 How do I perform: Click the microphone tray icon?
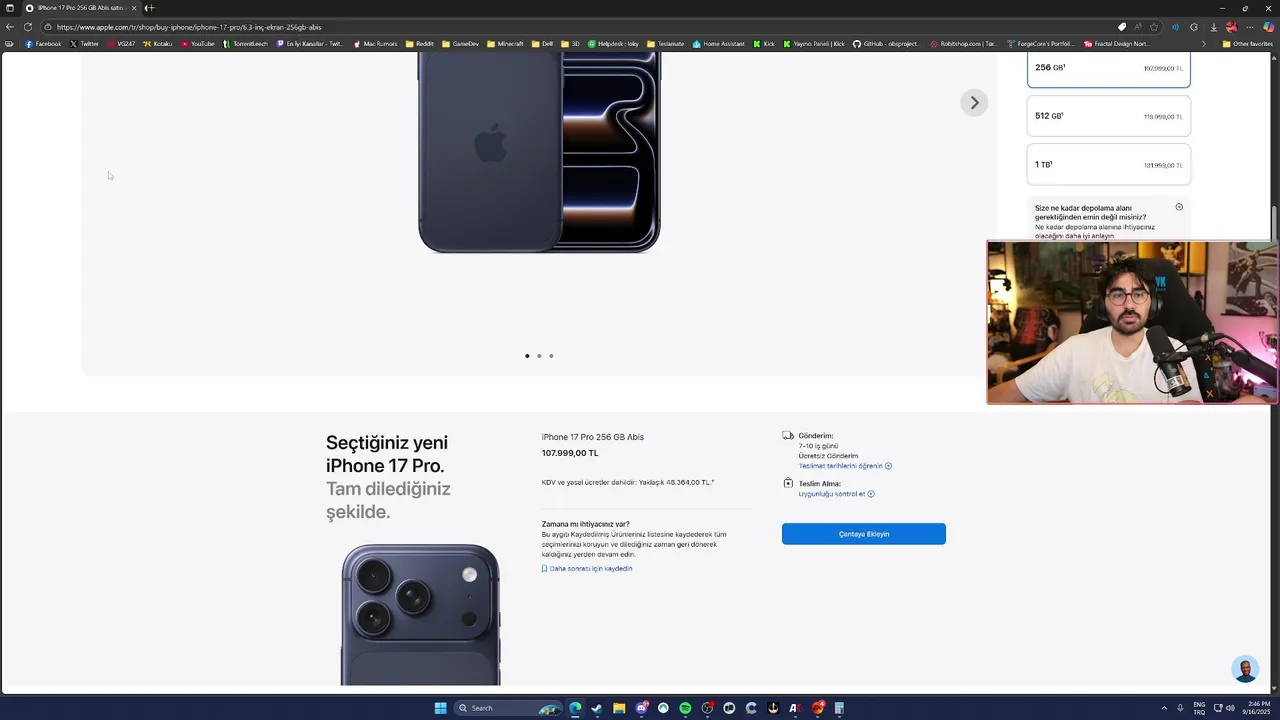coord(1180,708)
